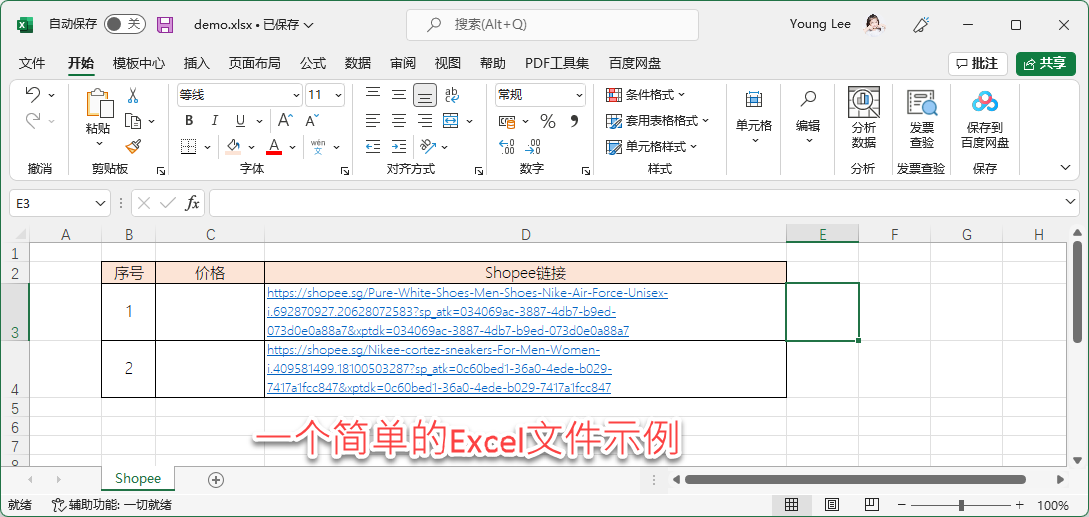Switch to the 百度网盘 tab

pos(635,63)
